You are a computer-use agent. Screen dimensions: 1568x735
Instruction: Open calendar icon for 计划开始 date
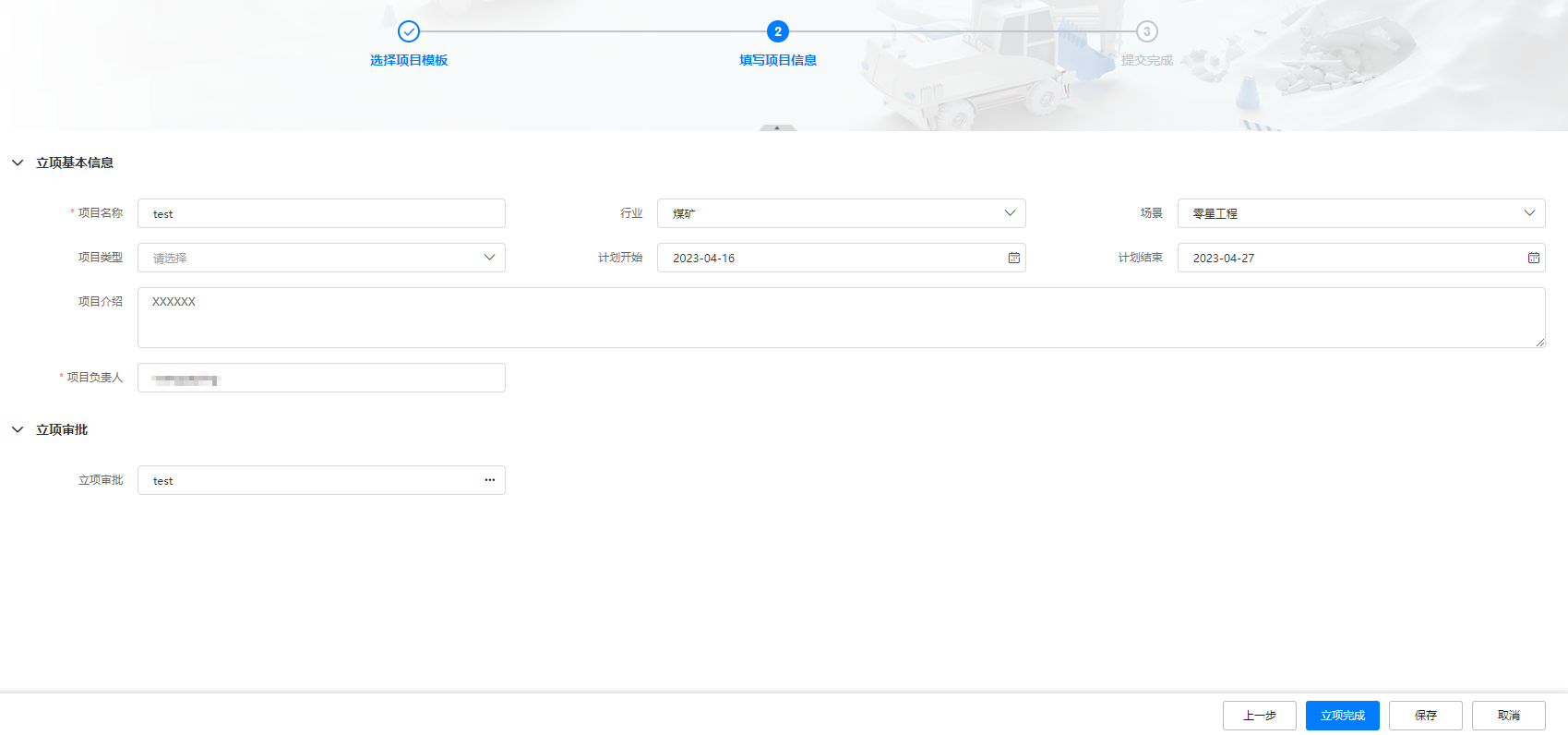[1013, 258]
